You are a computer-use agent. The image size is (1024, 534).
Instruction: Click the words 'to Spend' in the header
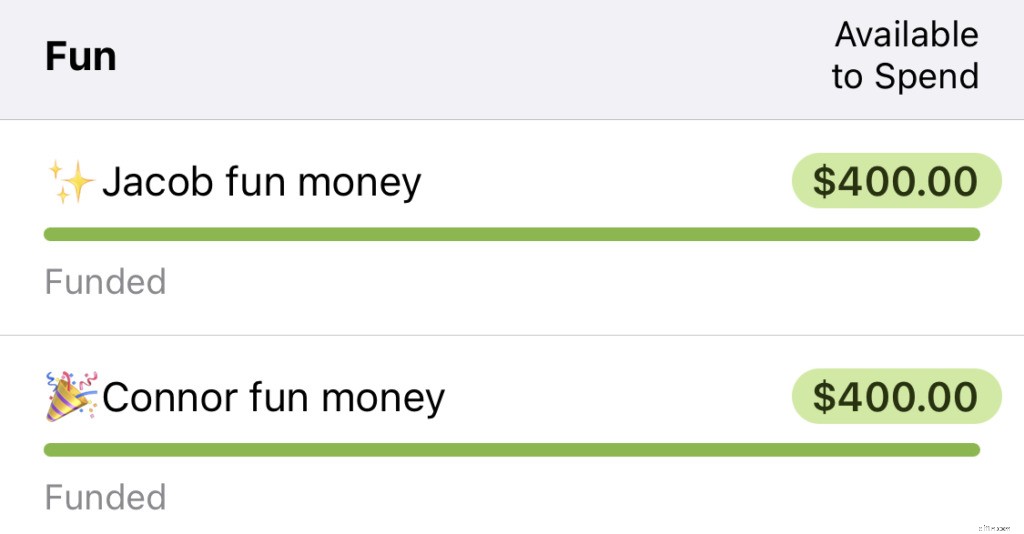tap(906, 77)
